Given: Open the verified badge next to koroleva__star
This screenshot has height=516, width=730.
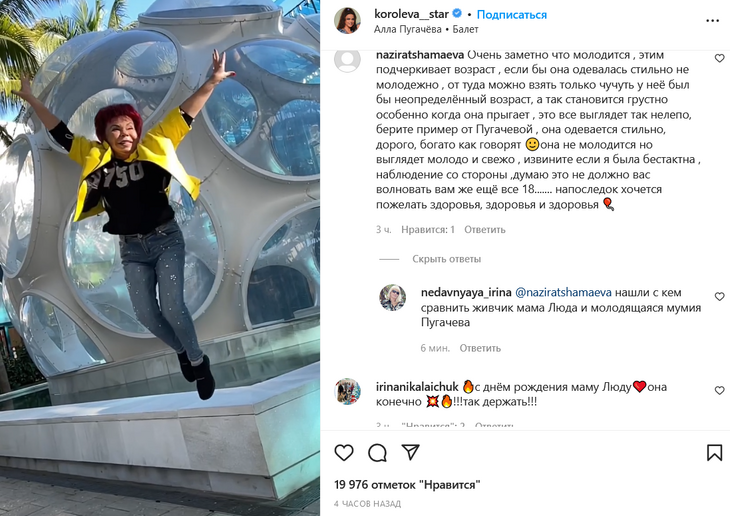Looking at the screenshot, I should [457, 14].
